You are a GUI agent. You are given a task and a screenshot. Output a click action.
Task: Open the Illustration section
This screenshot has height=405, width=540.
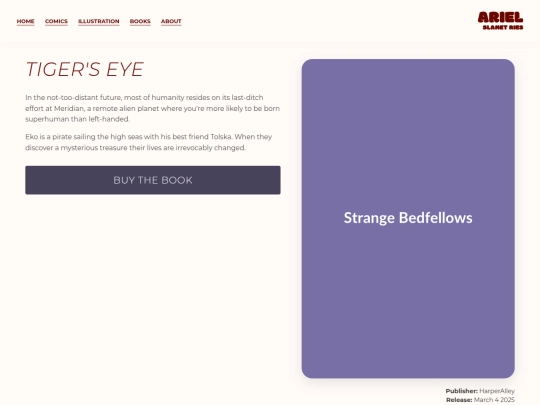[98, 21]
